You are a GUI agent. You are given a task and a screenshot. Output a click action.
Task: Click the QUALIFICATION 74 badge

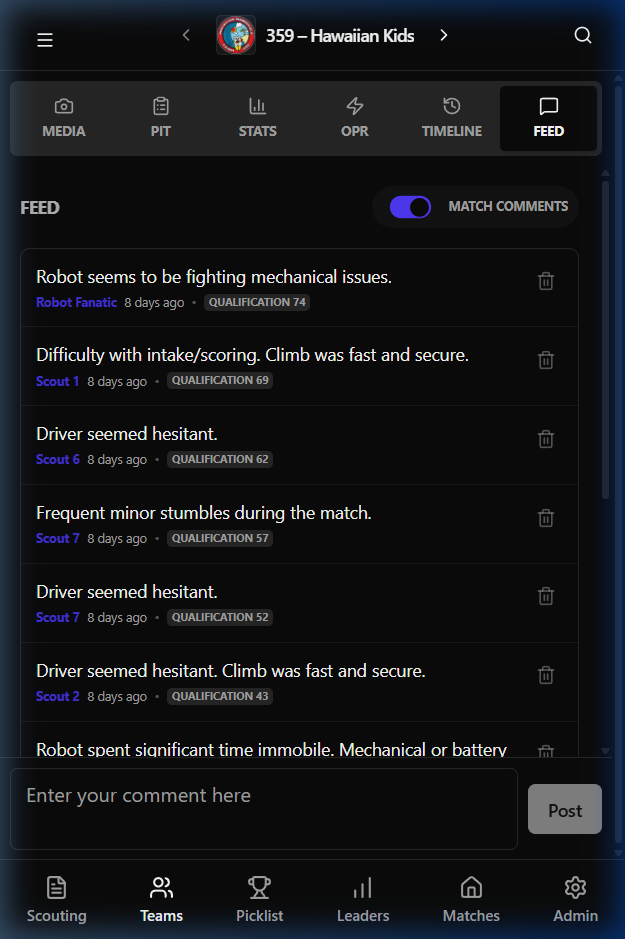pos(256,302)
